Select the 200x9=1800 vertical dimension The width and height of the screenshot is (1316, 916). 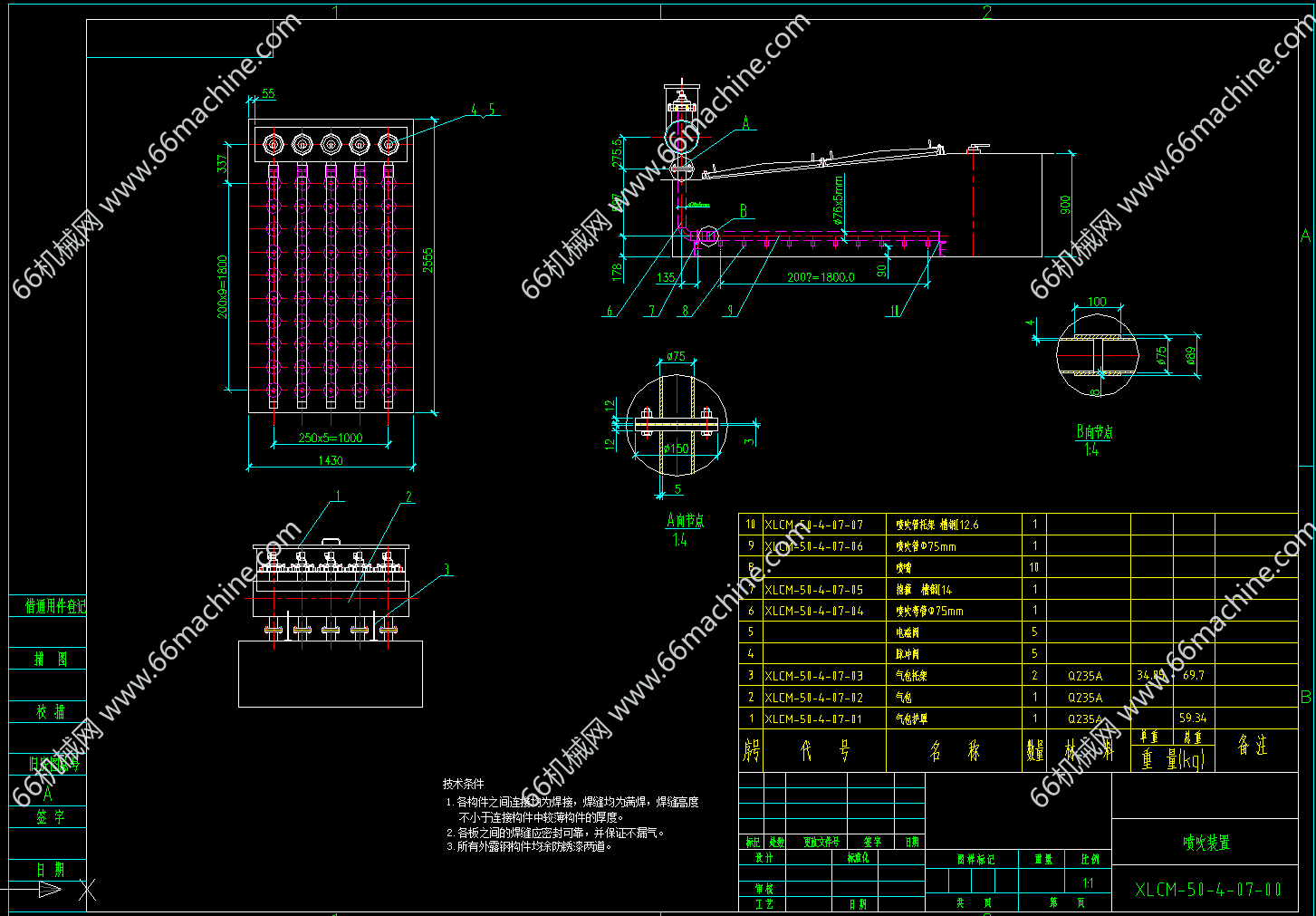point(222,286)
